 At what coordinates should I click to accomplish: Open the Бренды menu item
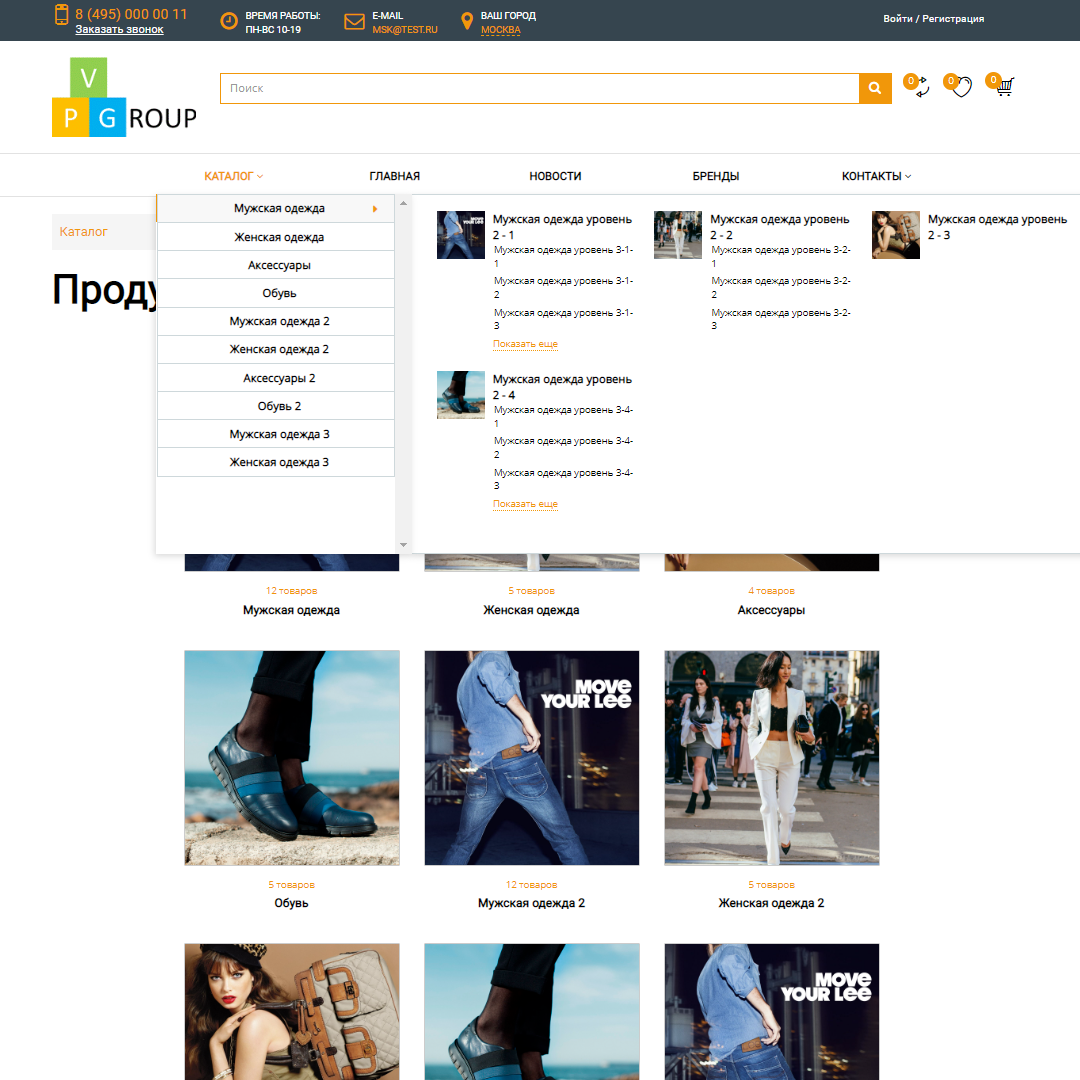click(x=716, y=176)
